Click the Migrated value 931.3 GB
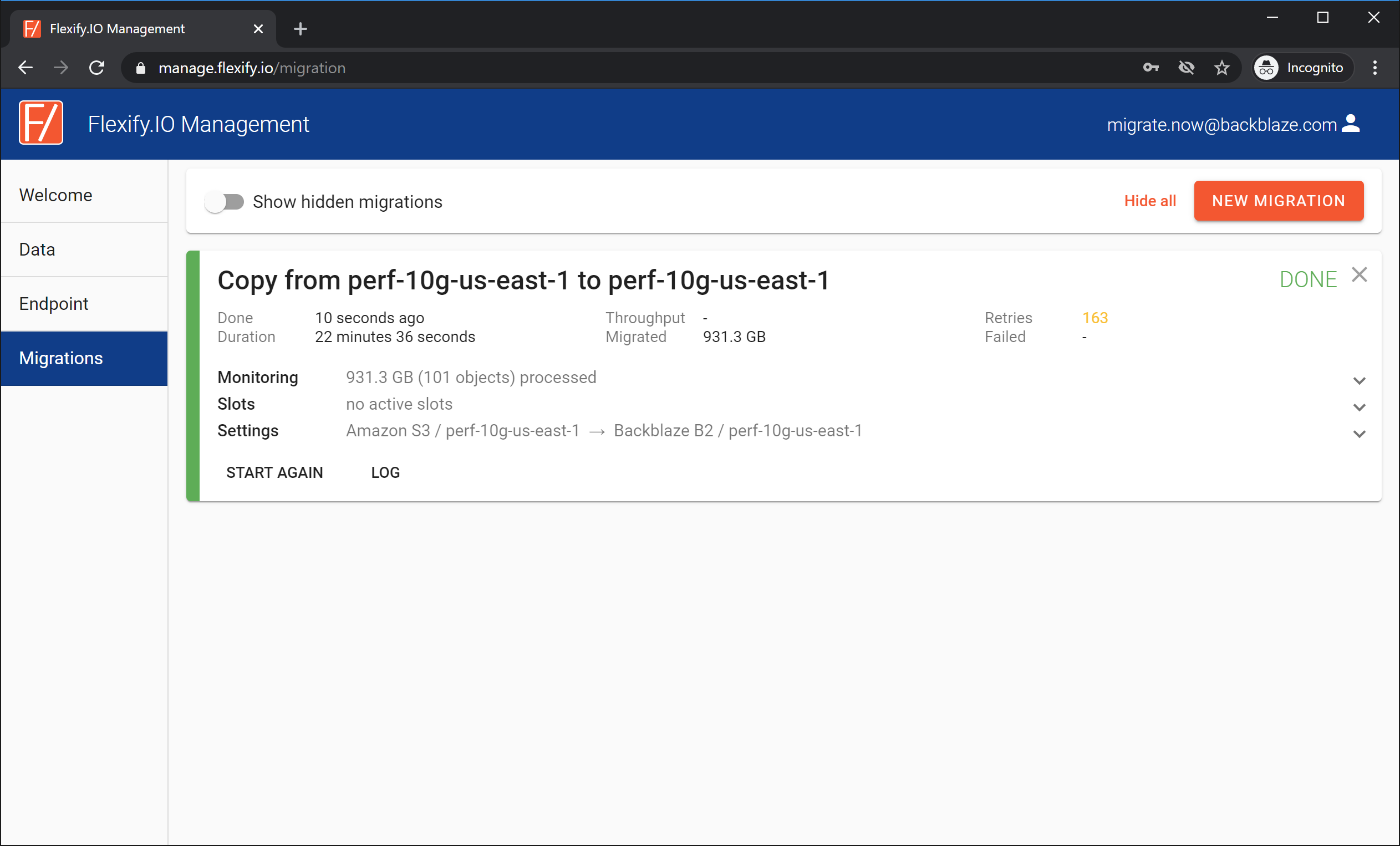Image resolution: width=1400 pixels, height=846 pixels. pos(734,337)
